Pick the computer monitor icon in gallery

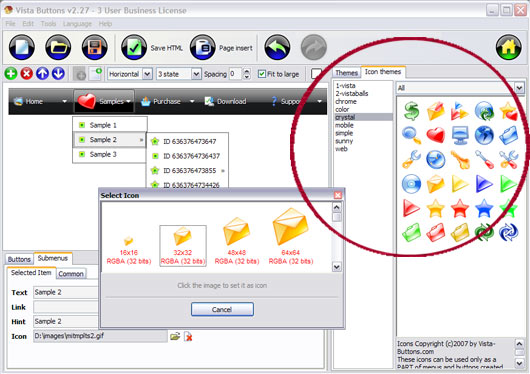[x=460, y=135]
